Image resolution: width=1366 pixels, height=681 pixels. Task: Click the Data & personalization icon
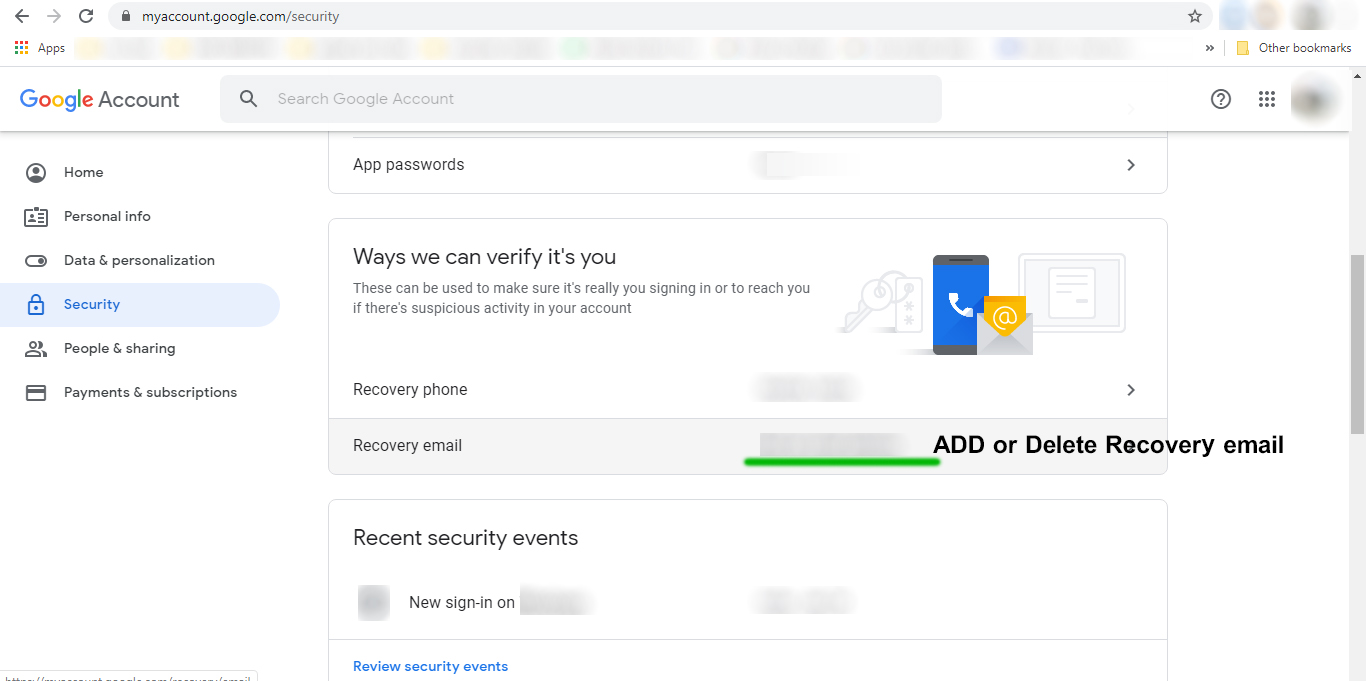click(36, 260)
